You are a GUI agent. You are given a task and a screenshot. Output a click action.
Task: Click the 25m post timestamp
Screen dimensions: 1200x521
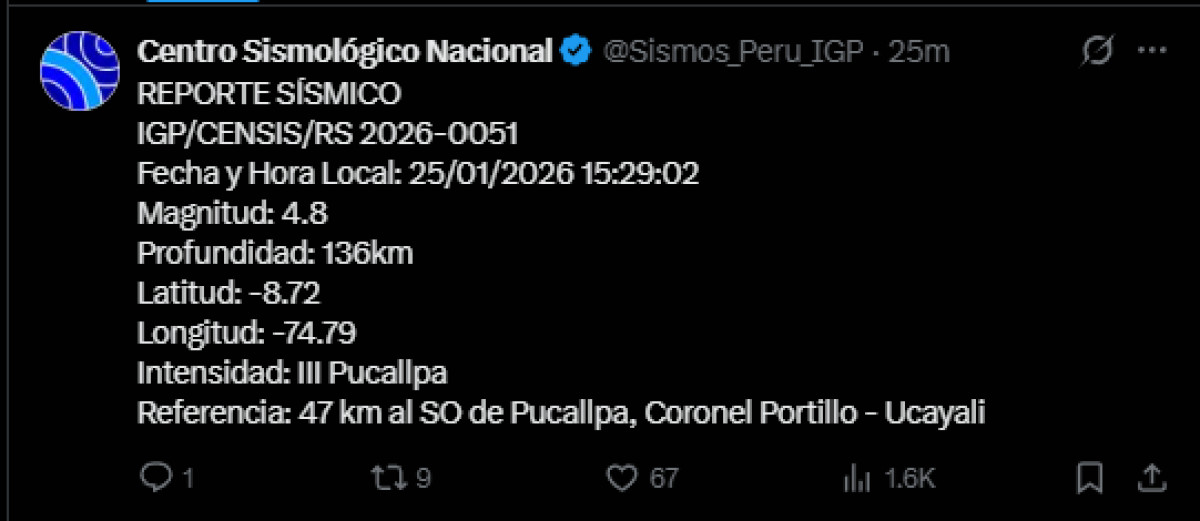tap(919, 52)
